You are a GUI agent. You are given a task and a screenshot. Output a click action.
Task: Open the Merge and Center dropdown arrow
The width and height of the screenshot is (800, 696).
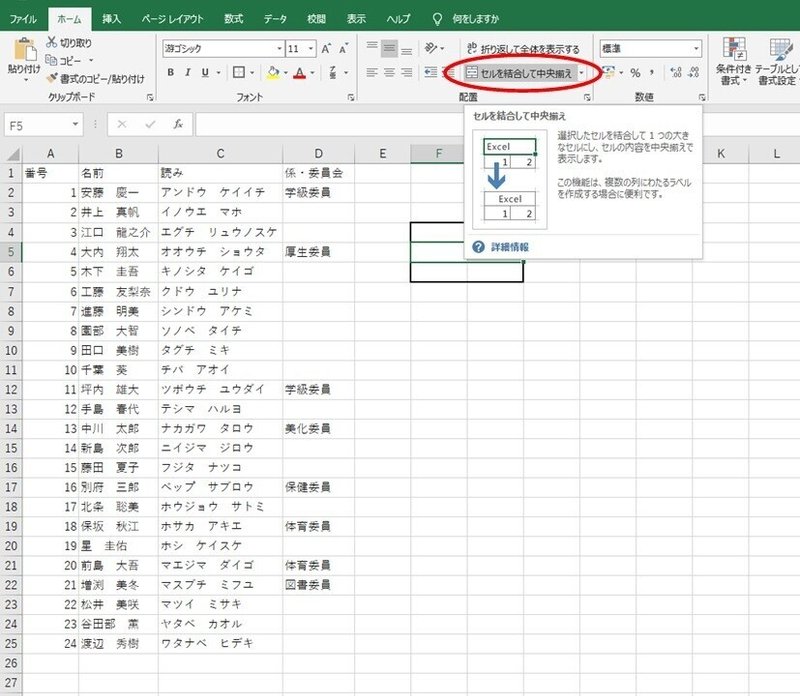581,73
